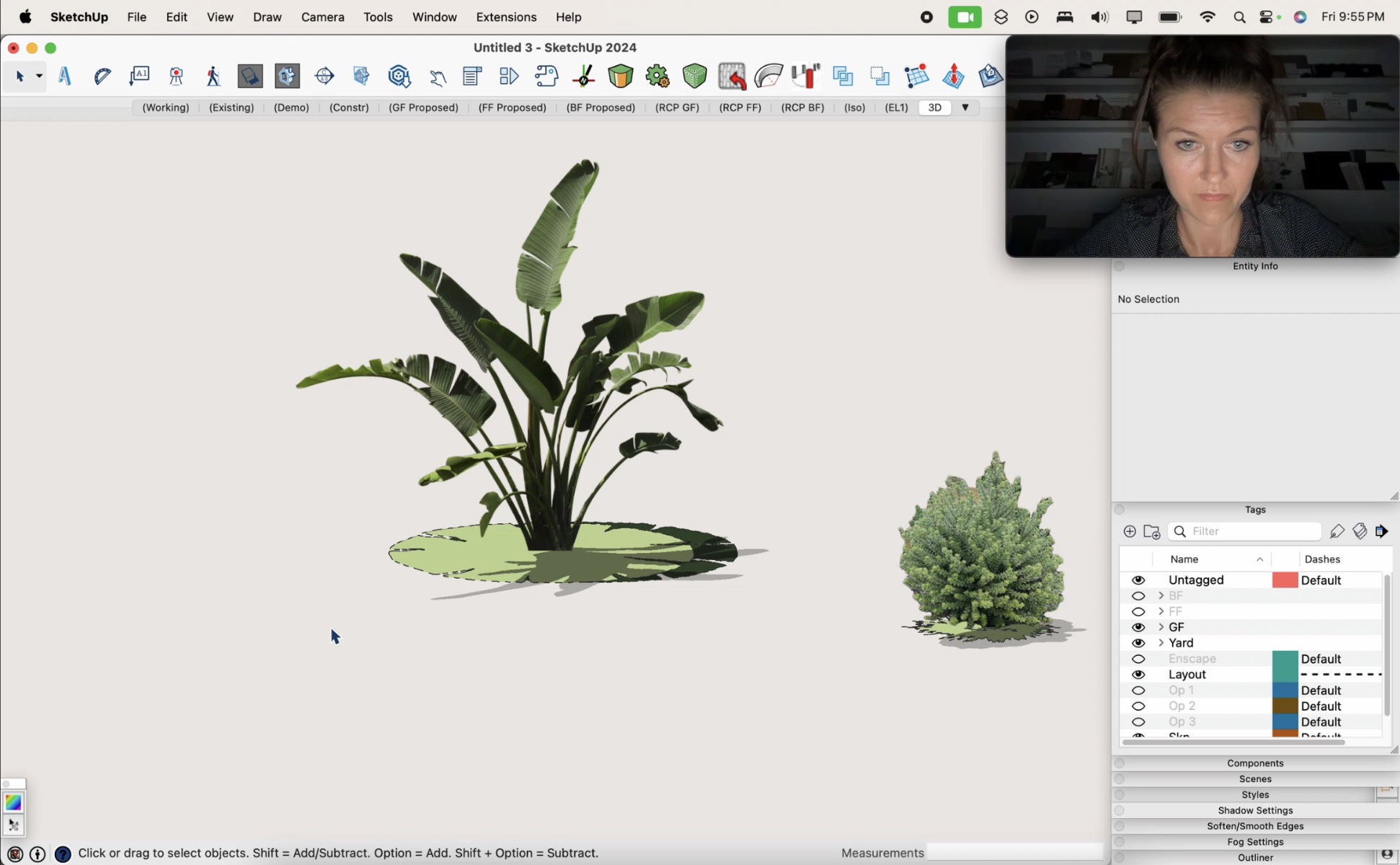The height and width of the screenshot is (865, 1400).
Task: Open the Position Camera tool
Action: point(177,76)
